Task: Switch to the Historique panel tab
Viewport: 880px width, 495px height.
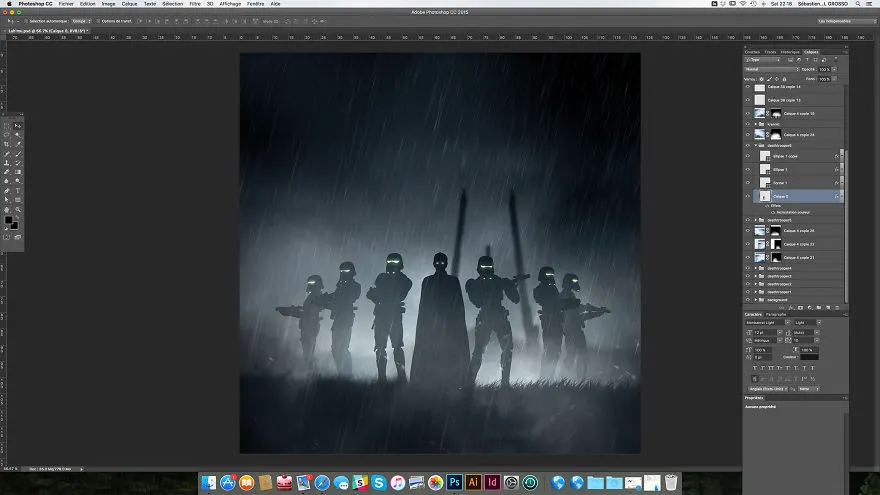Action: pyautogui.click(x=790, y=52)
